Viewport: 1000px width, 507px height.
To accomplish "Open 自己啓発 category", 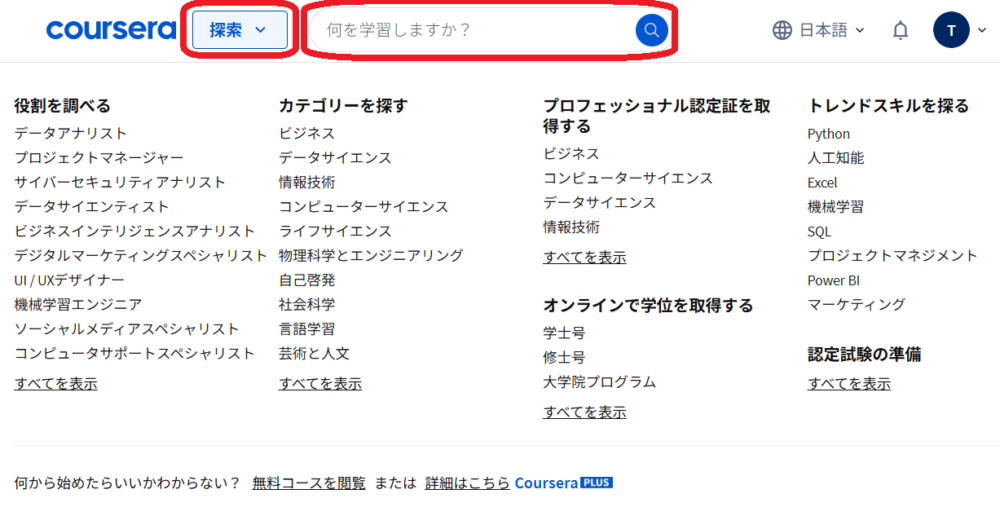I will [307, 280].
